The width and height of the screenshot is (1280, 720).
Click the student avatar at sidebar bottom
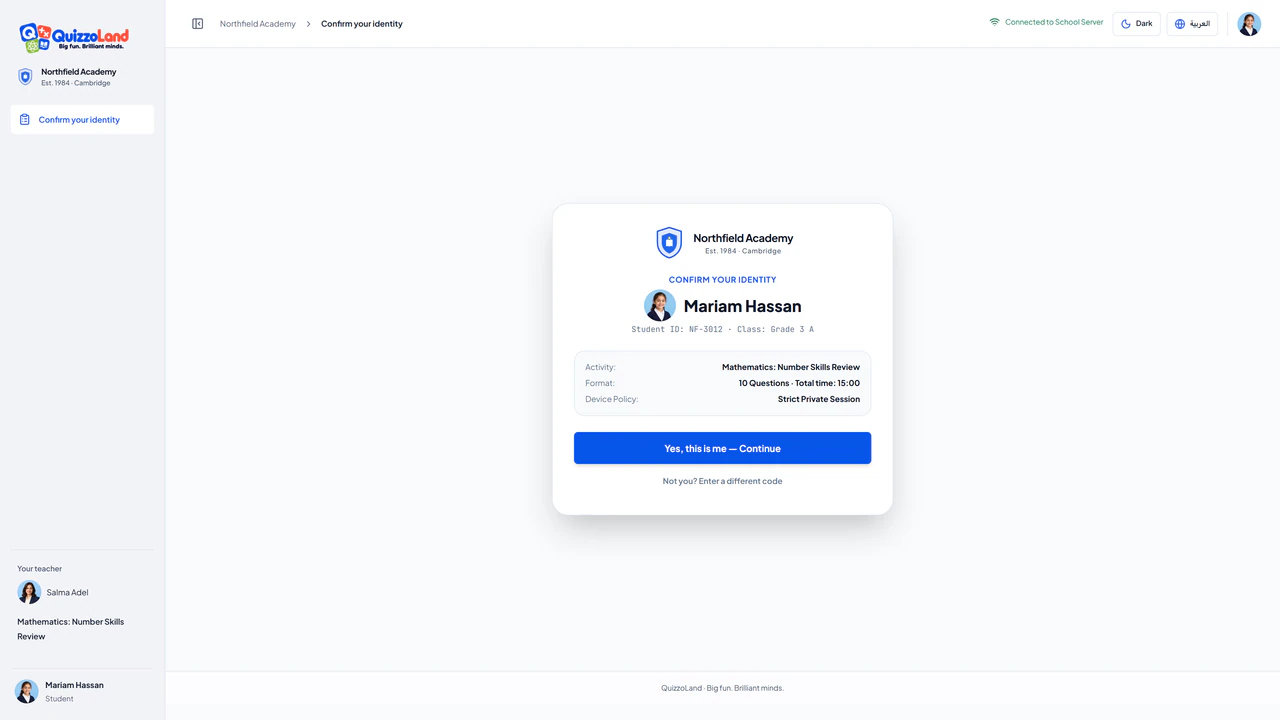(27, 691)
